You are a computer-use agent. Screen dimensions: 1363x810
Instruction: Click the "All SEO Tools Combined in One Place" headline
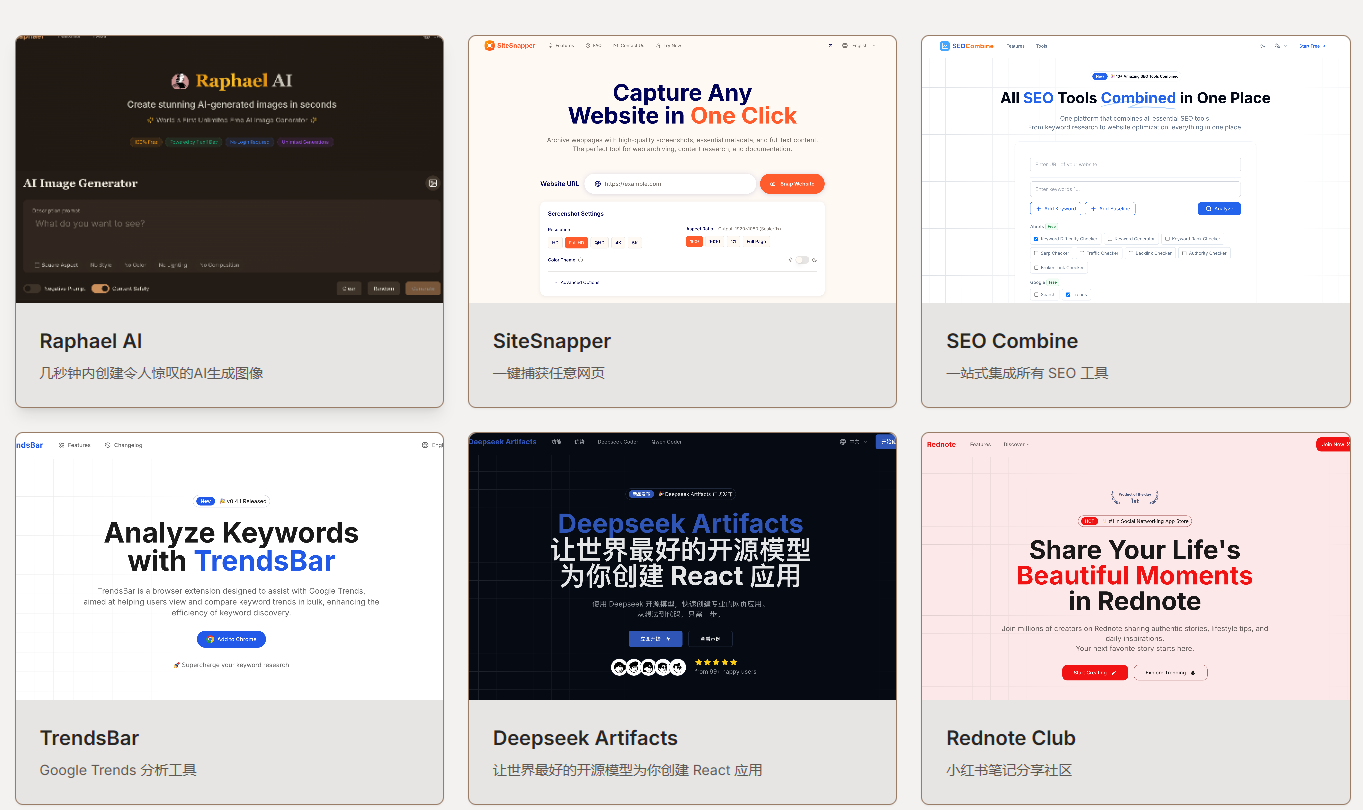[x=1135, y=98]
